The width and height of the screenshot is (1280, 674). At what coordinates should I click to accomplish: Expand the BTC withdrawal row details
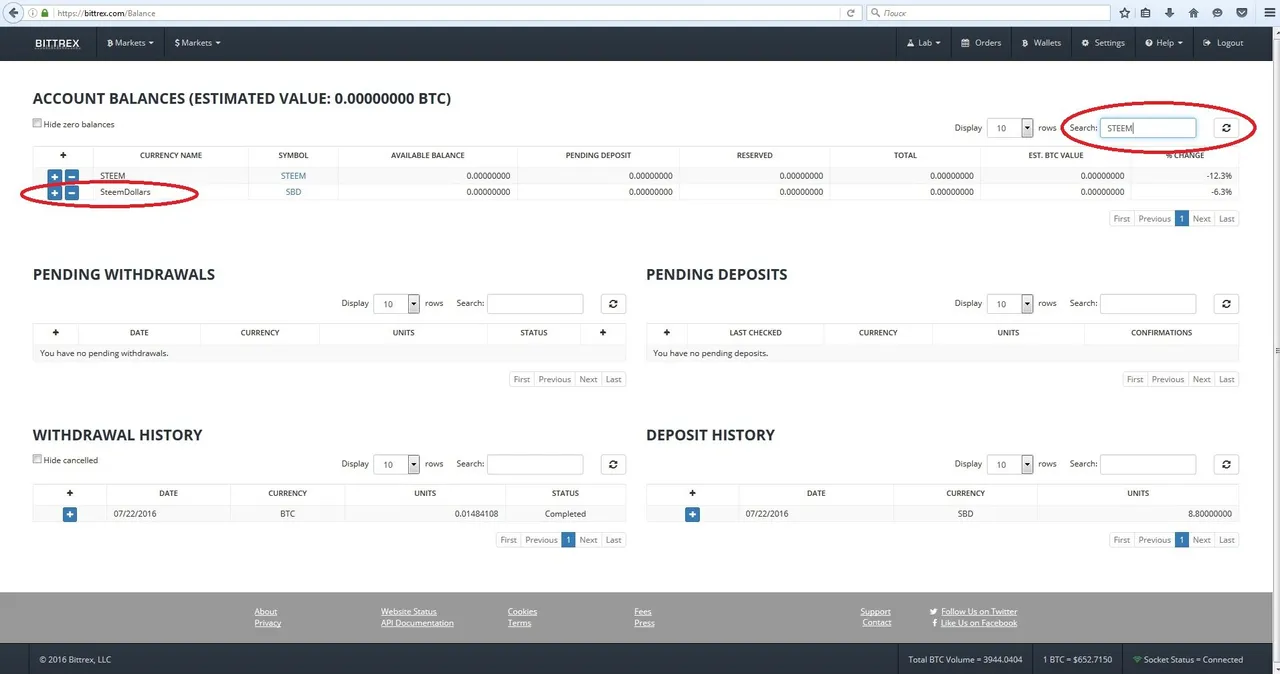[x=70, y=514]
